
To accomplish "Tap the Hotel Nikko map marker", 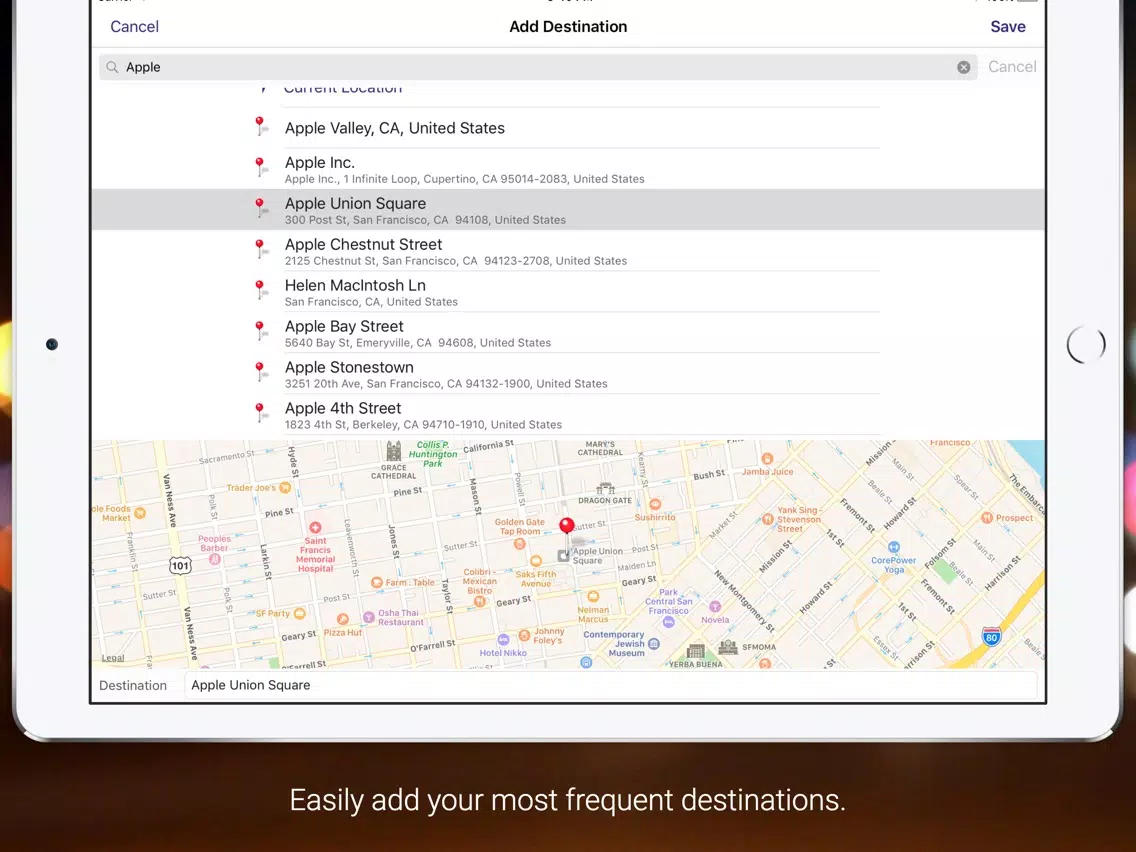I will click(x=503, y=640).
